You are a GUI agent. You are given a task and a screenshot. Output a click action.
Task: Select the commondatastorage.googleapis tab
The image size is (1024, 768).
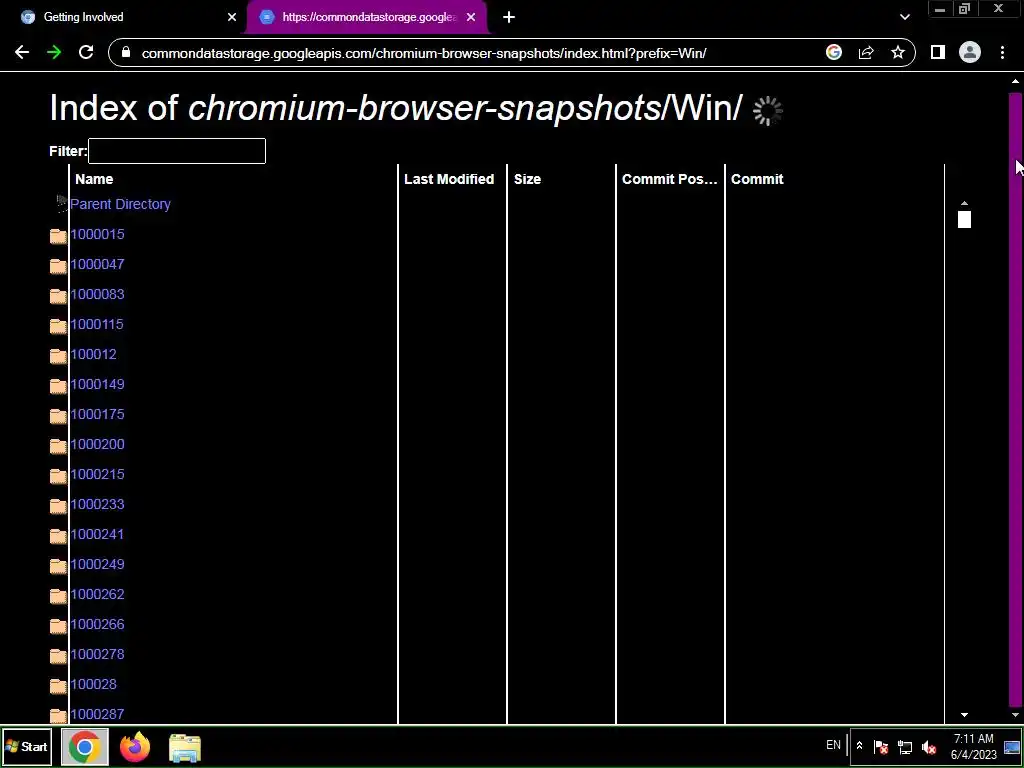(x=369, y=18)
